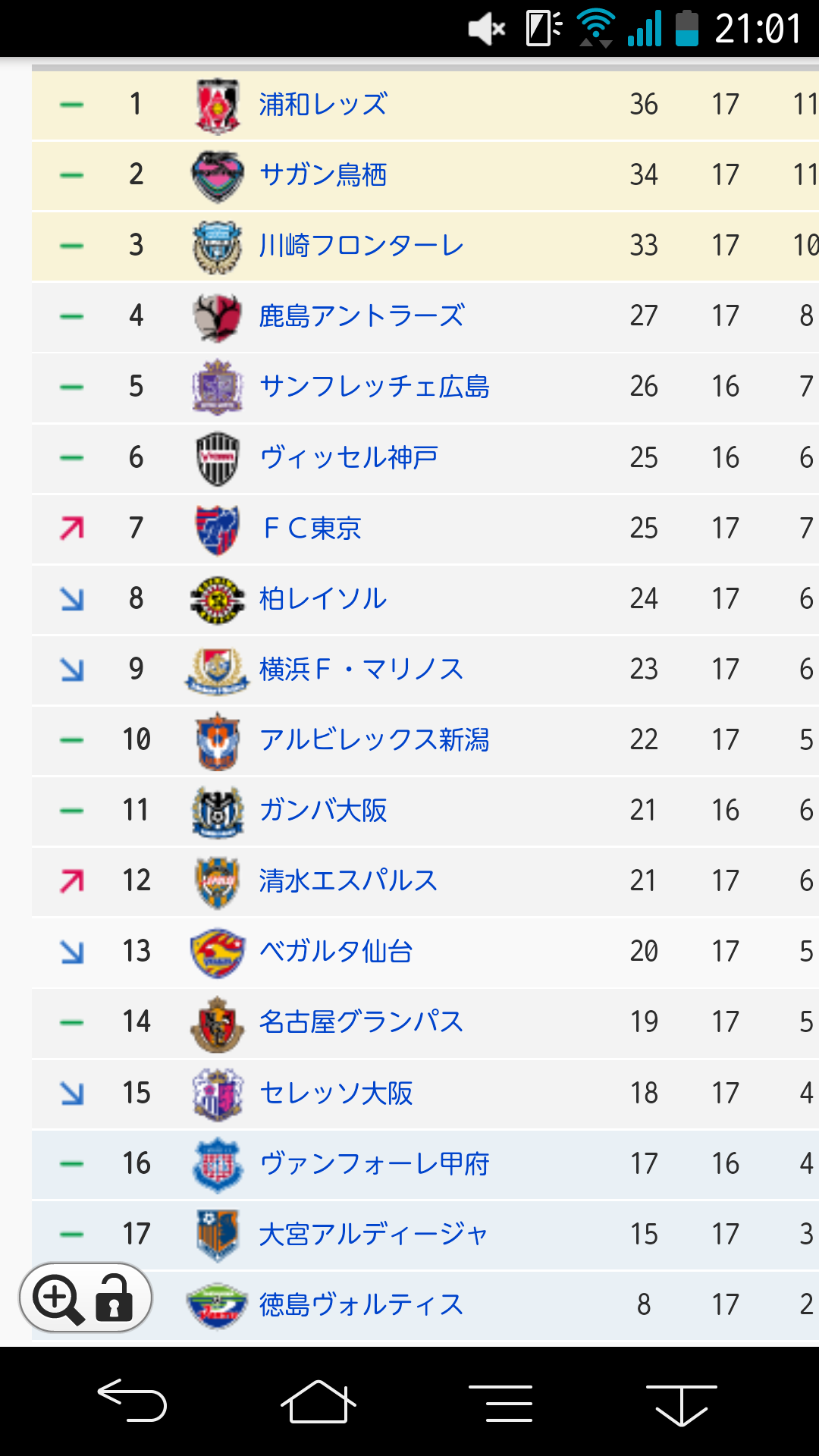819x1456 pixels.
Task: Open the アルビレックス新潟 team link
Action: (374, 740)
